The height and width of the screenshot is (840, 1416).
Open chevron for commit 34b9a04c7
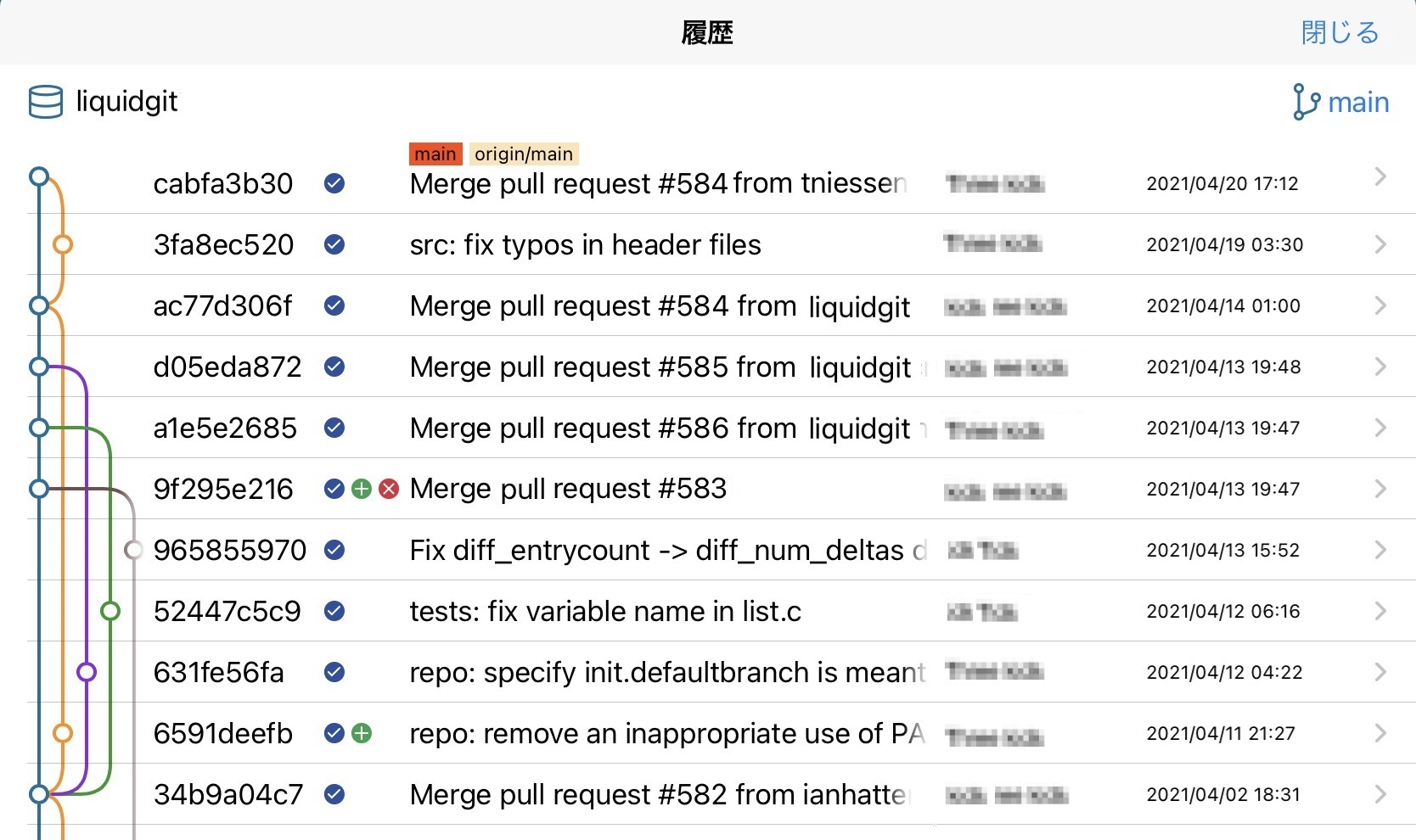click(1380, 794)
